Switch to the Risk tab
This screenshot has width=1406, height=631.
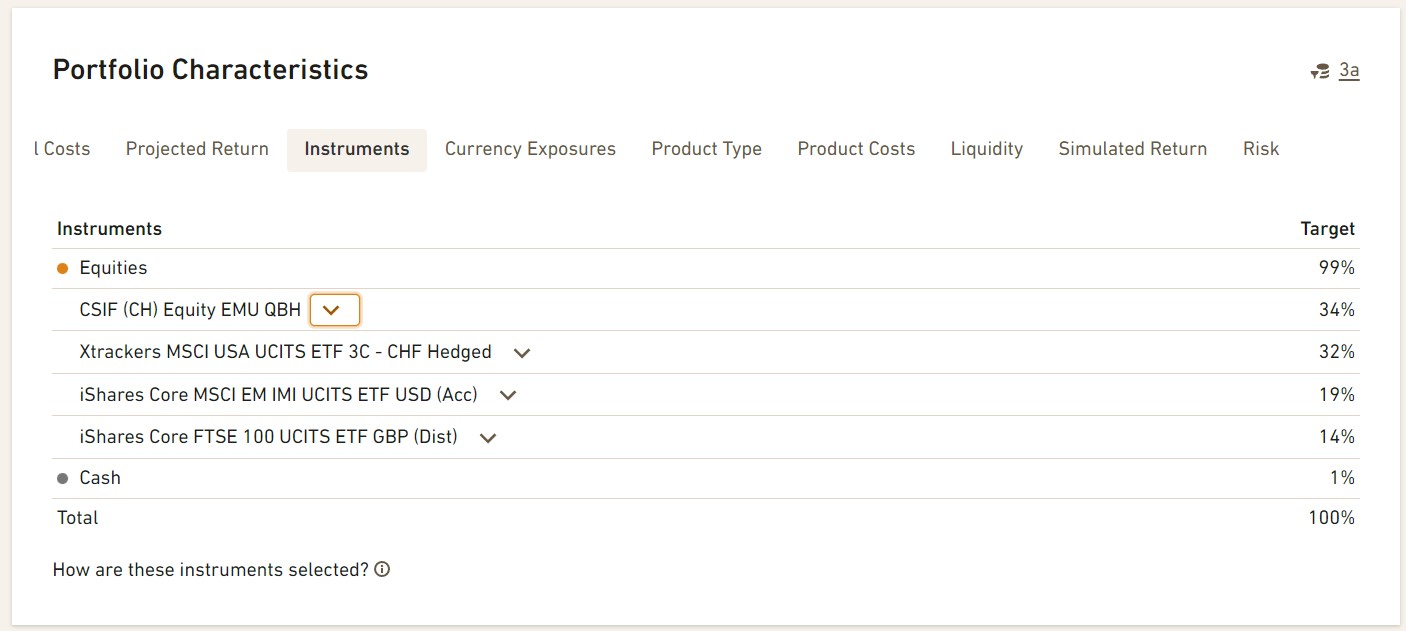(x=1260, y=149)
